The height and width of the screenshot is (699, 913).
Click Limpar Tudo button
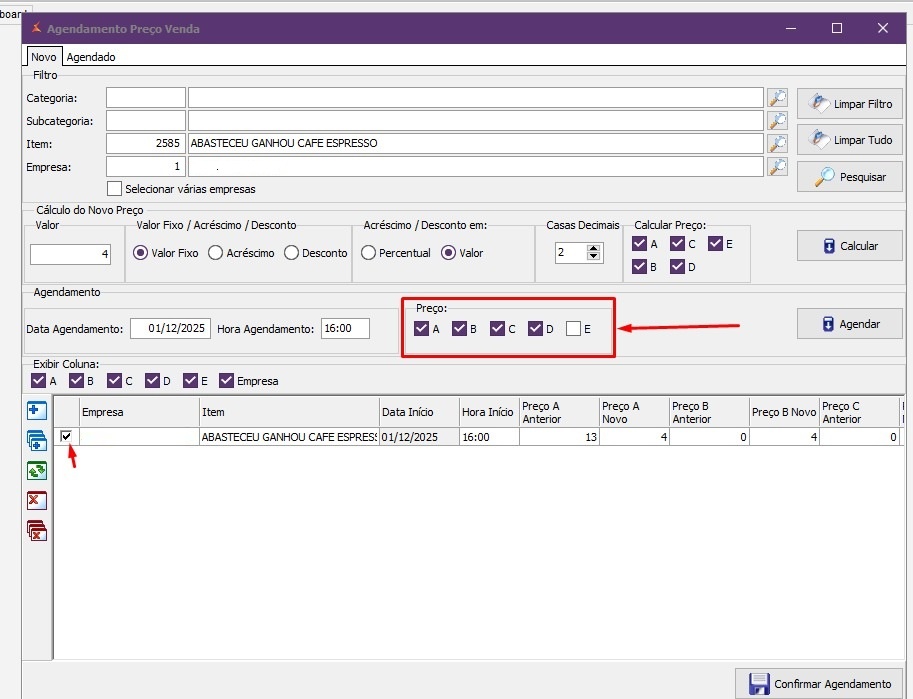850,140
